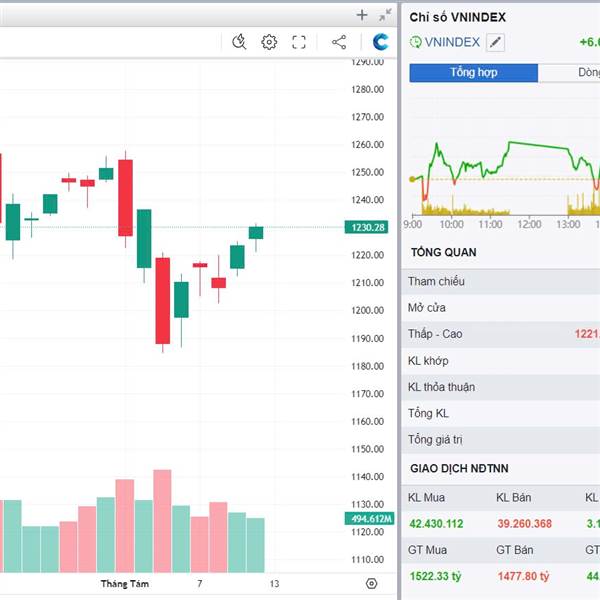Image resolution: width=600 pixels, height=600 pixels.
Task: Click KL Bán value 39.260.368
Action: click(525, 524)
